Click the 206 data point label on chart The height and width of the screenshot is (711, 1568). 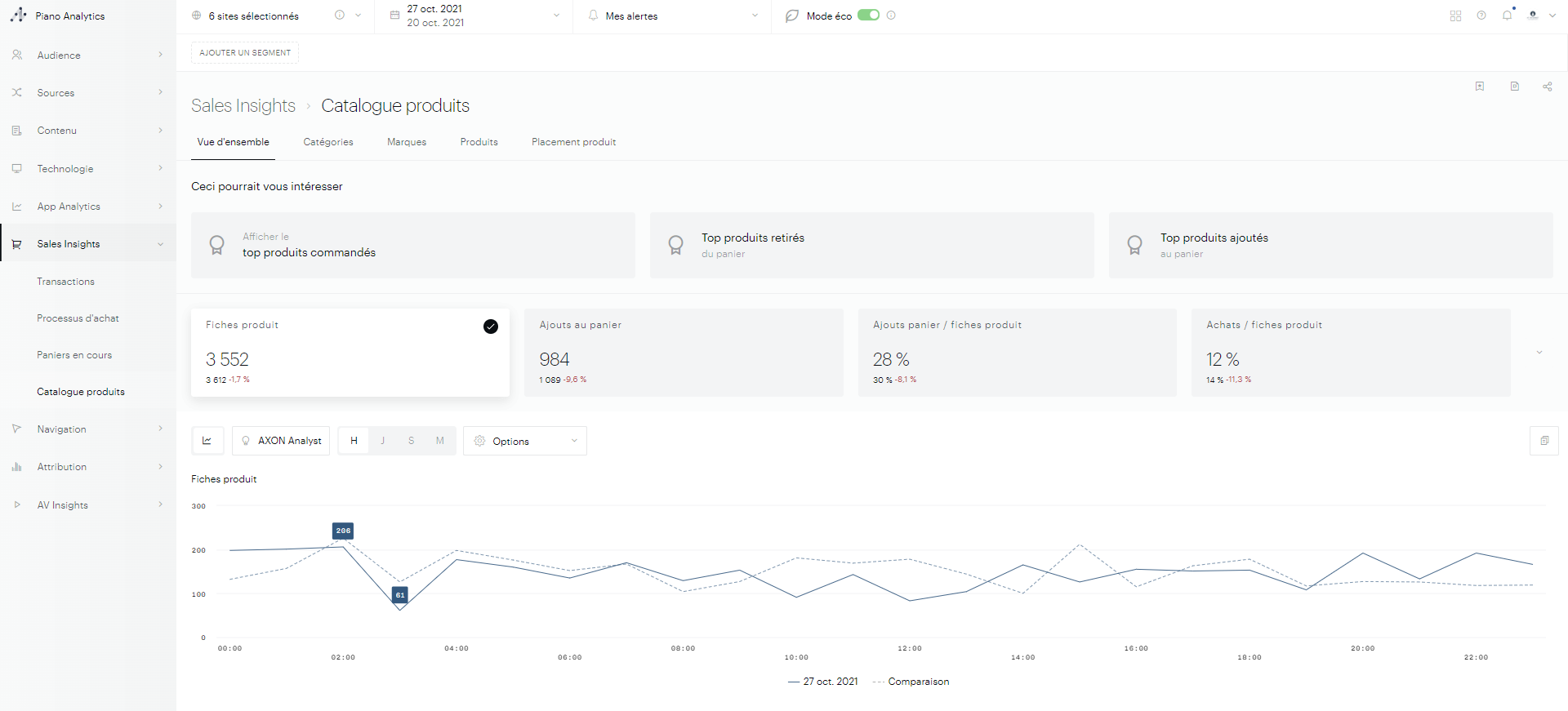click(343, 531)
